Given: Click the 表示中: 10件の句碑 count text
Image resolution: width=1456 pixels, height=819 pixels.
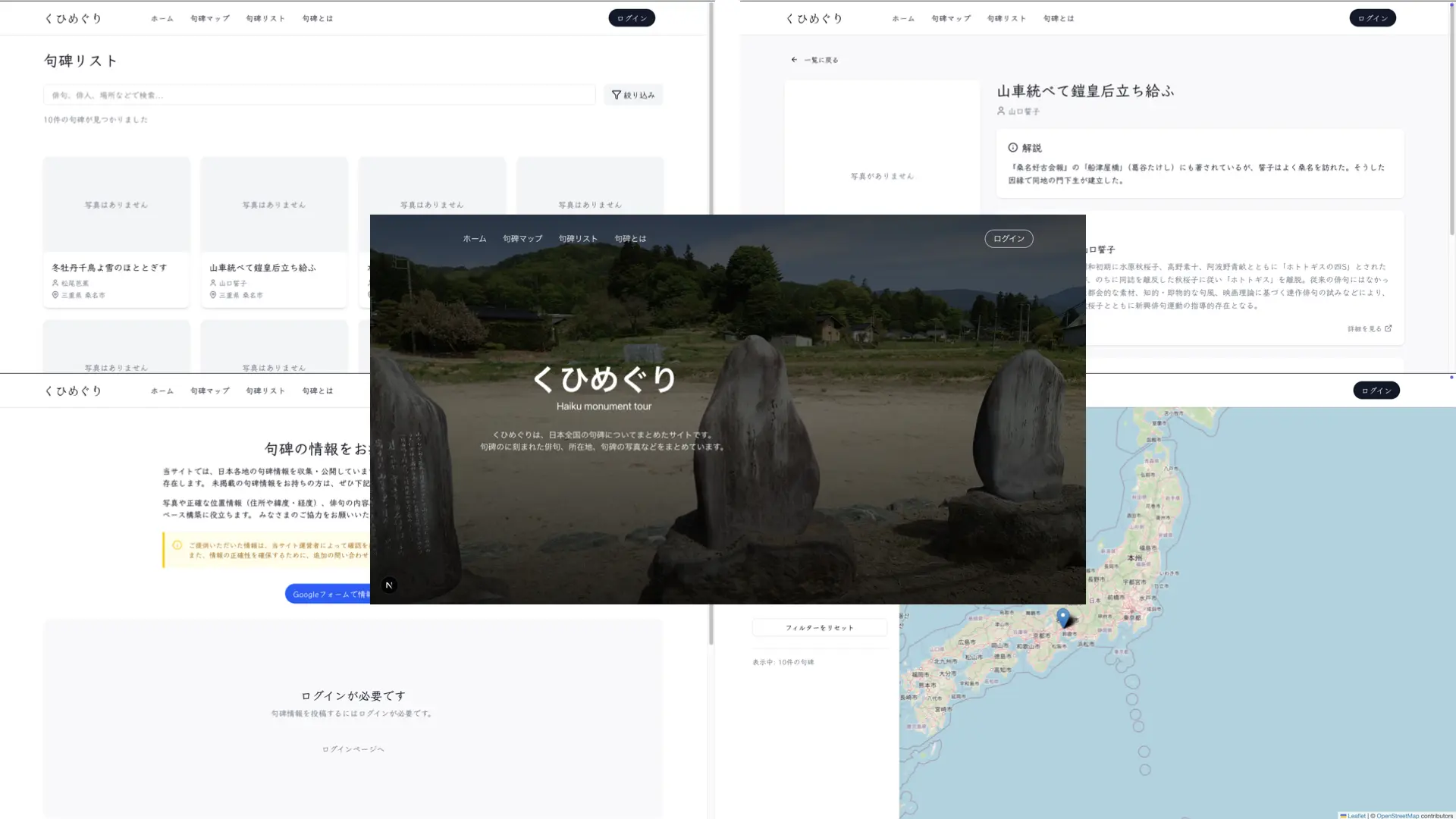Looking at the screenshot, I should (x=783, y=662).
